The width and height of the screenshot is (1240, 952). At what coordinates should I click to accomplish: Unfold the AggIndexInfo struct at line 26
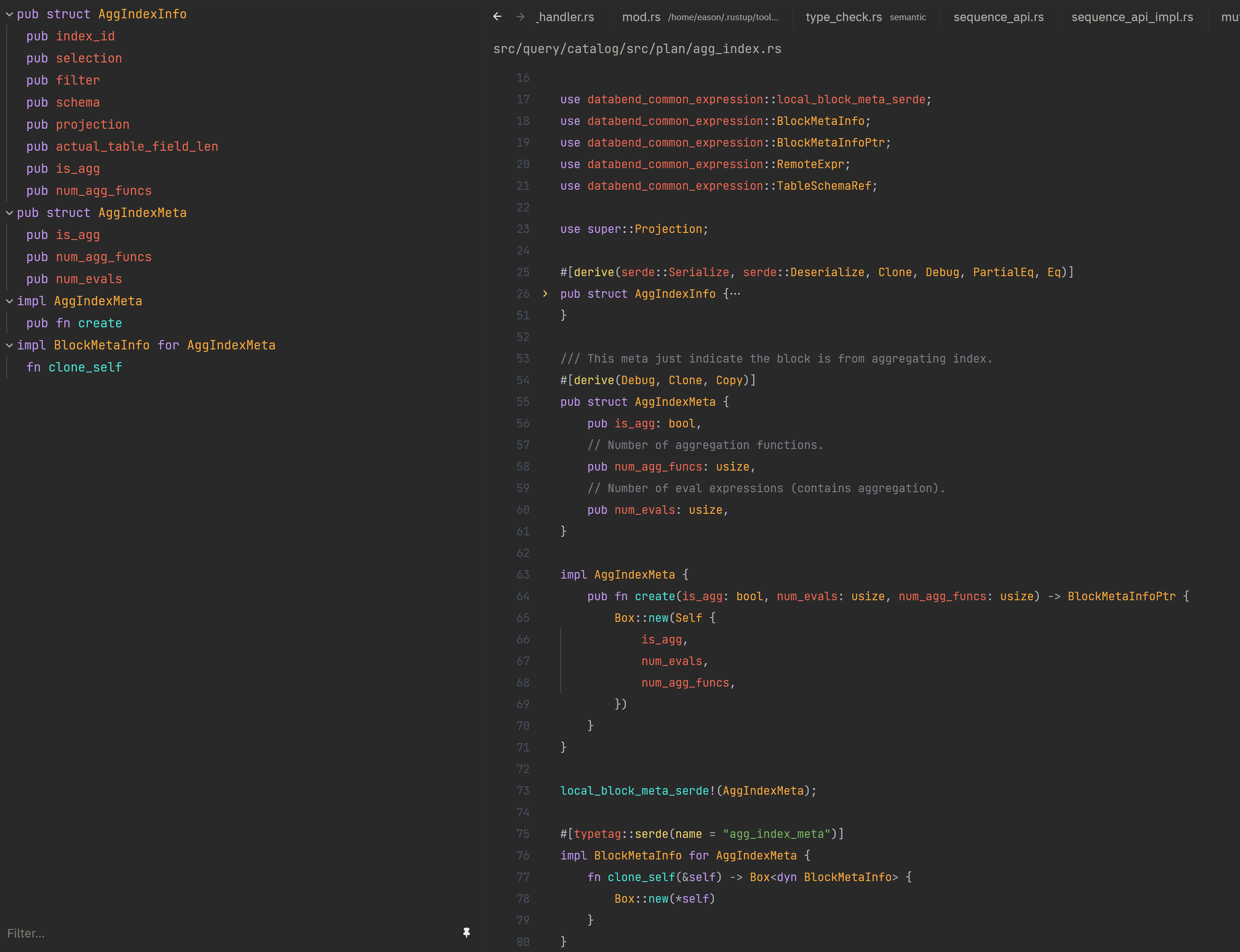pos(546,294)
